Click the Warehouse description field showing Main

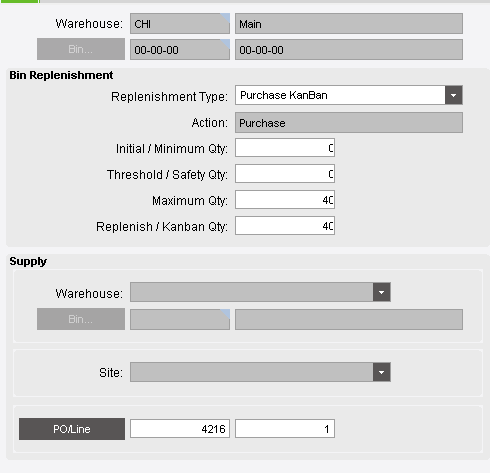[349, 24]
